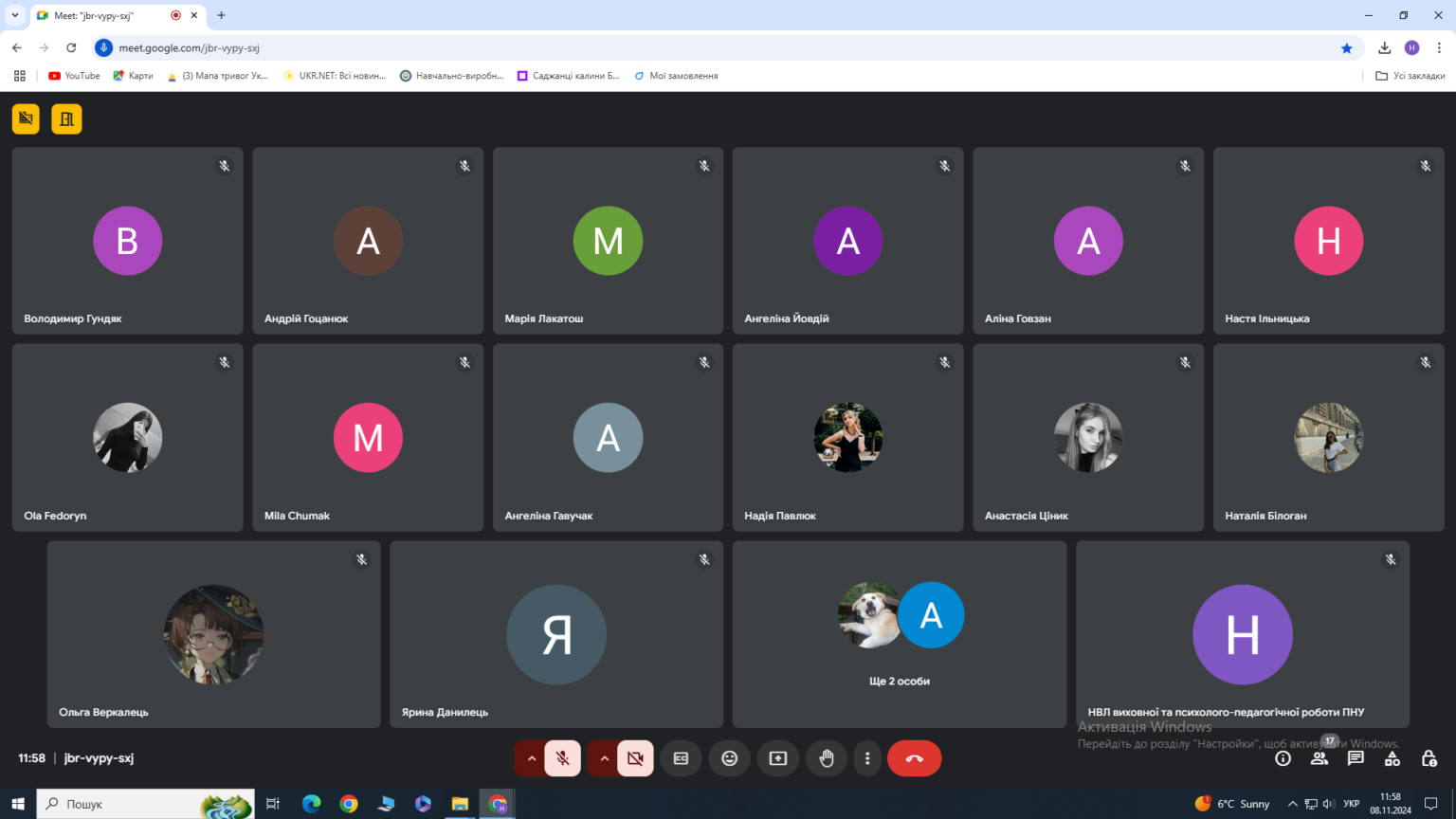Viewport: 1456px width, 819px height.
Task: Select the Meet "jbr-vypy-sxj" browser tab
Action: (104, 15)
